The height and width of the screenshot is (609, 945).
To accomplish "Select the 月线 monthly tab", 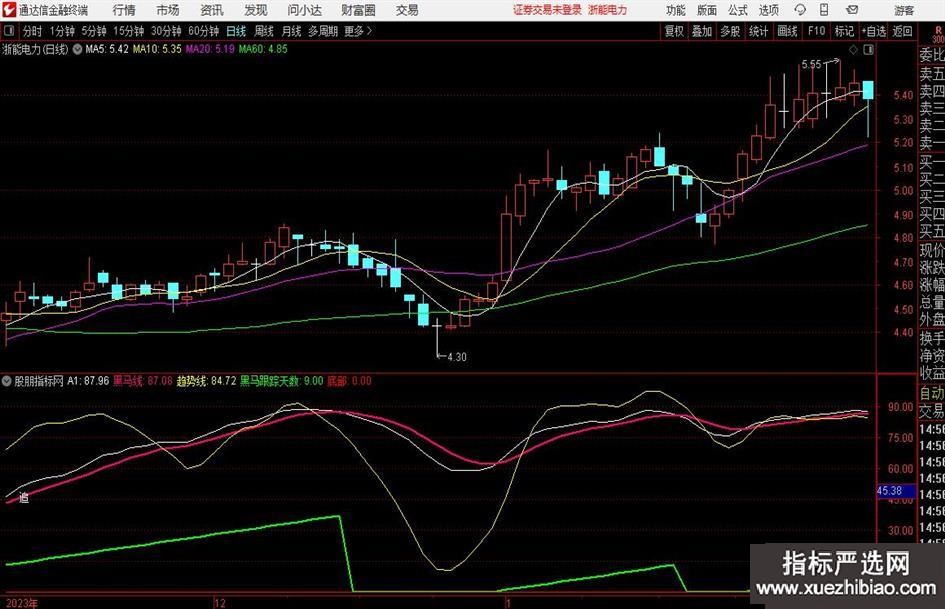I will [x=292, y=31].
